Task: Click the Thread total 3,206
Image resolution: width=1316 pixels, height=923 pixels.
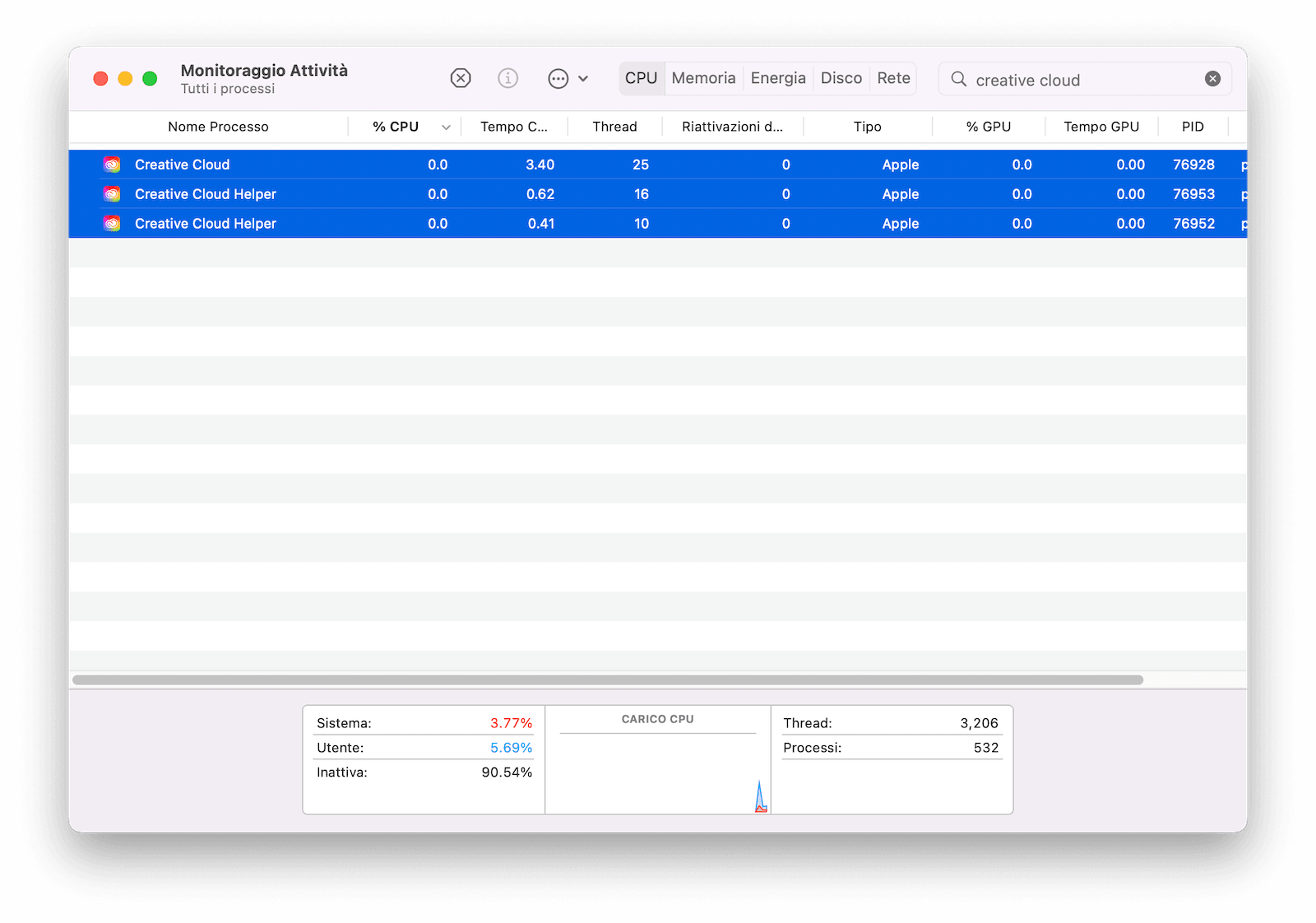Action: [979, 723]
